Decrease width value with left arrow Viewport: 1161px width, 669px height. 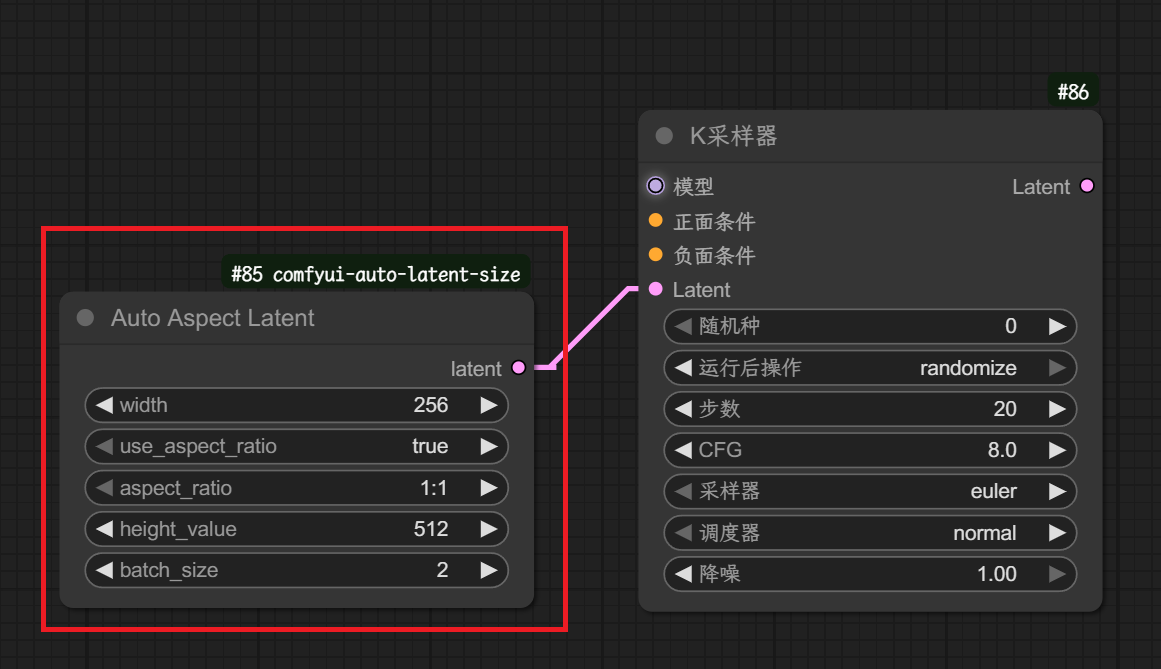[x=104, y=405]
